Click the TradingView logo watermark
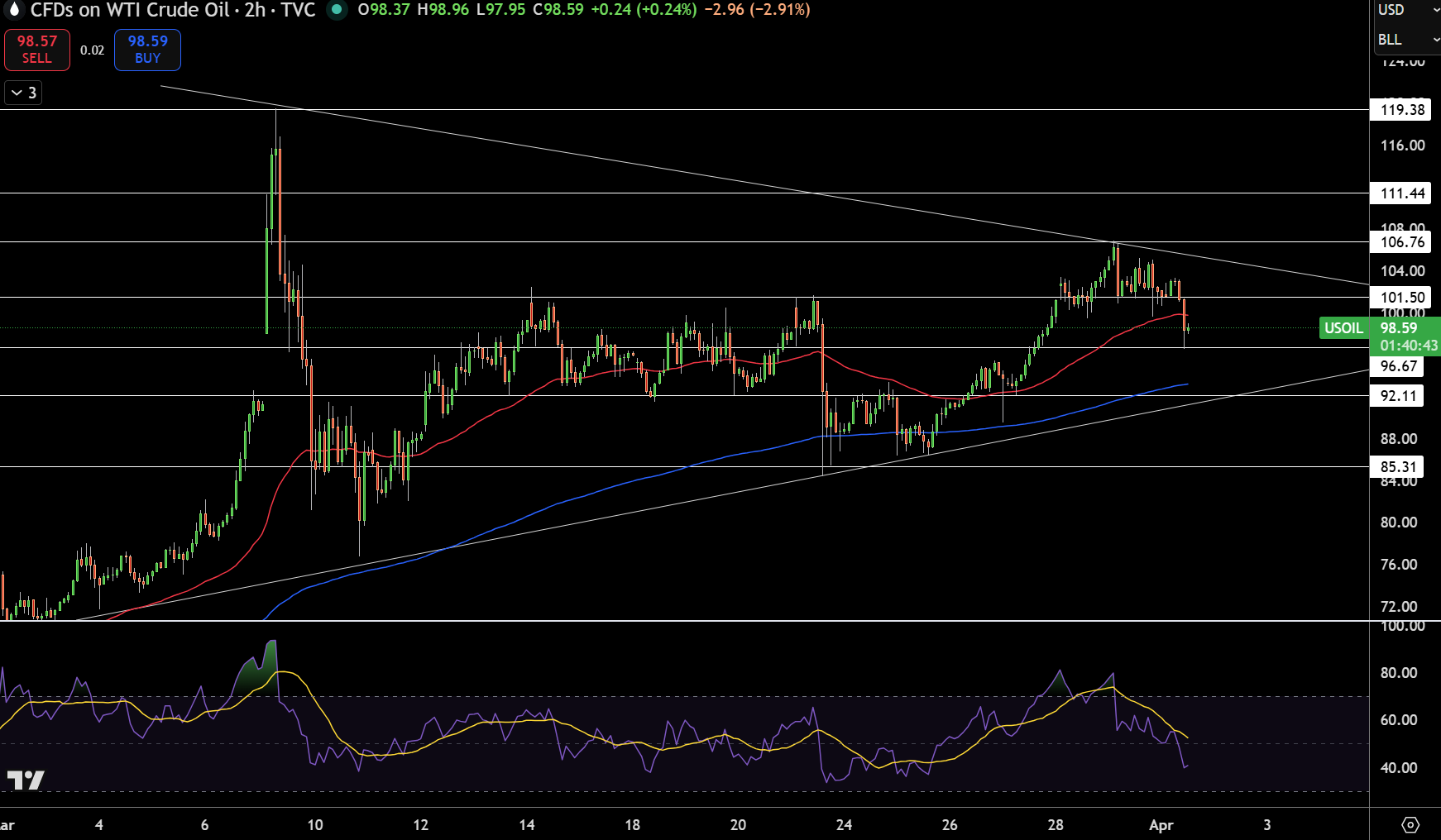Screen dimensions: 1441x840 [26, 780]
